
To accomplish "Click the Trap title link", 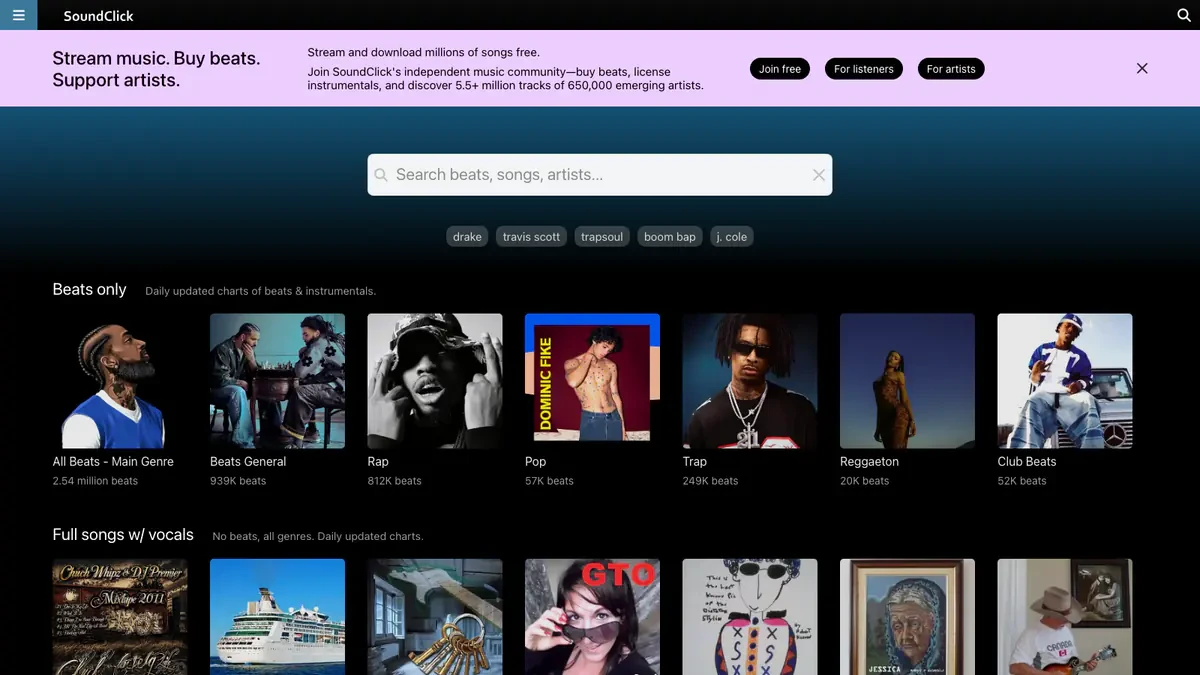I will [695, 462].
